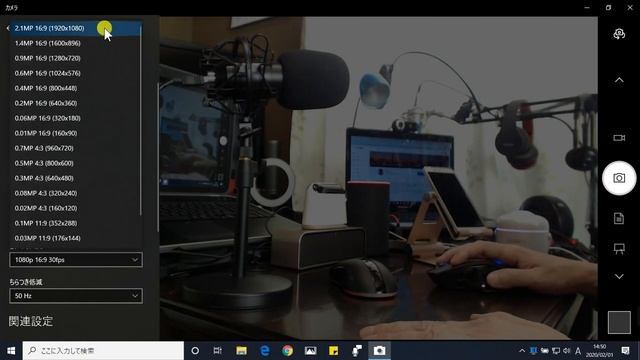This screenshot has height=360, width=640.
Task: Click the settings panel scrollbar
Action: point(158,157)
